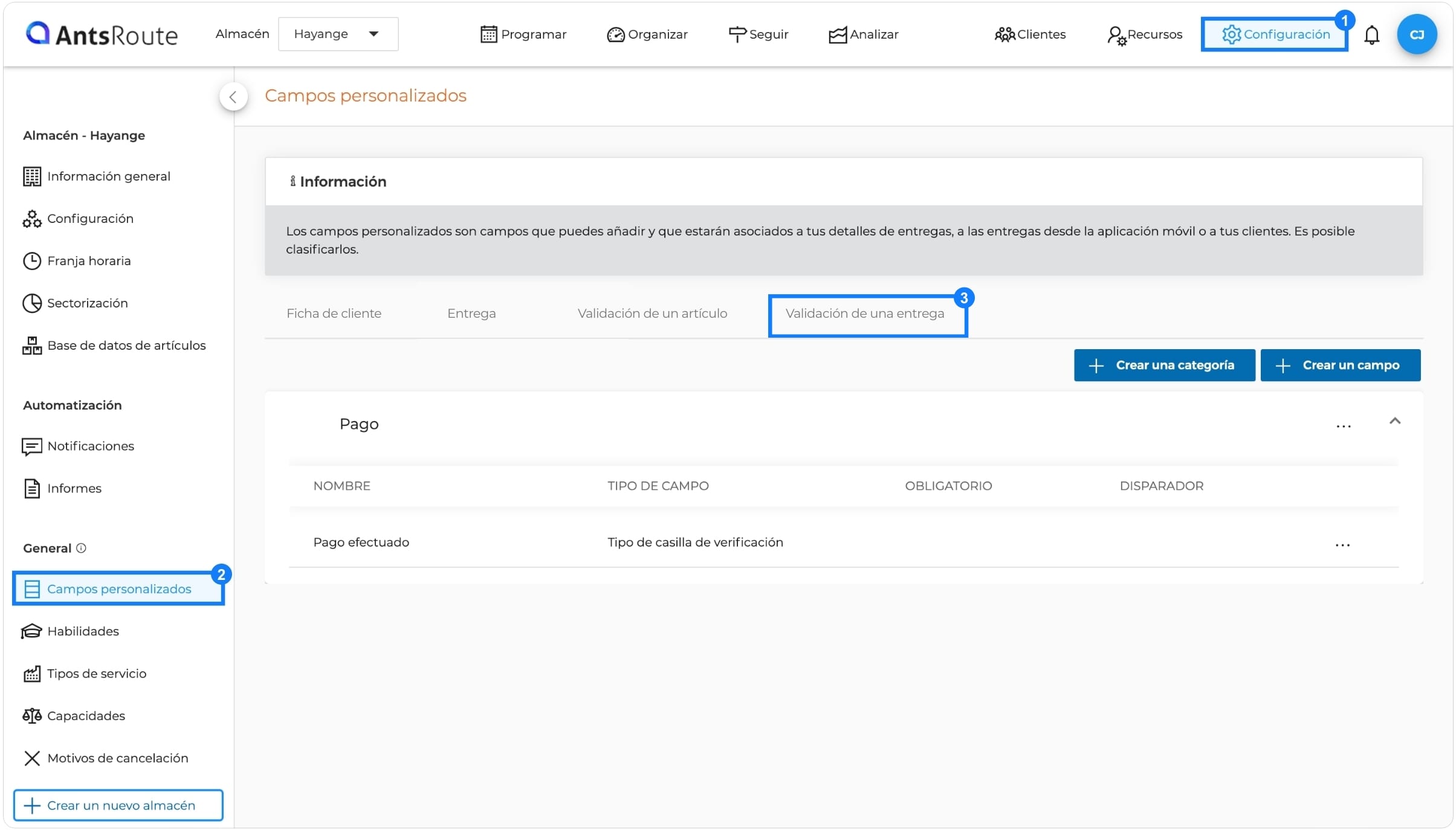Click the NOMBRE column header
This screenshot has width=1456, height=830.
pyautogui.click(x=341, y=486)
